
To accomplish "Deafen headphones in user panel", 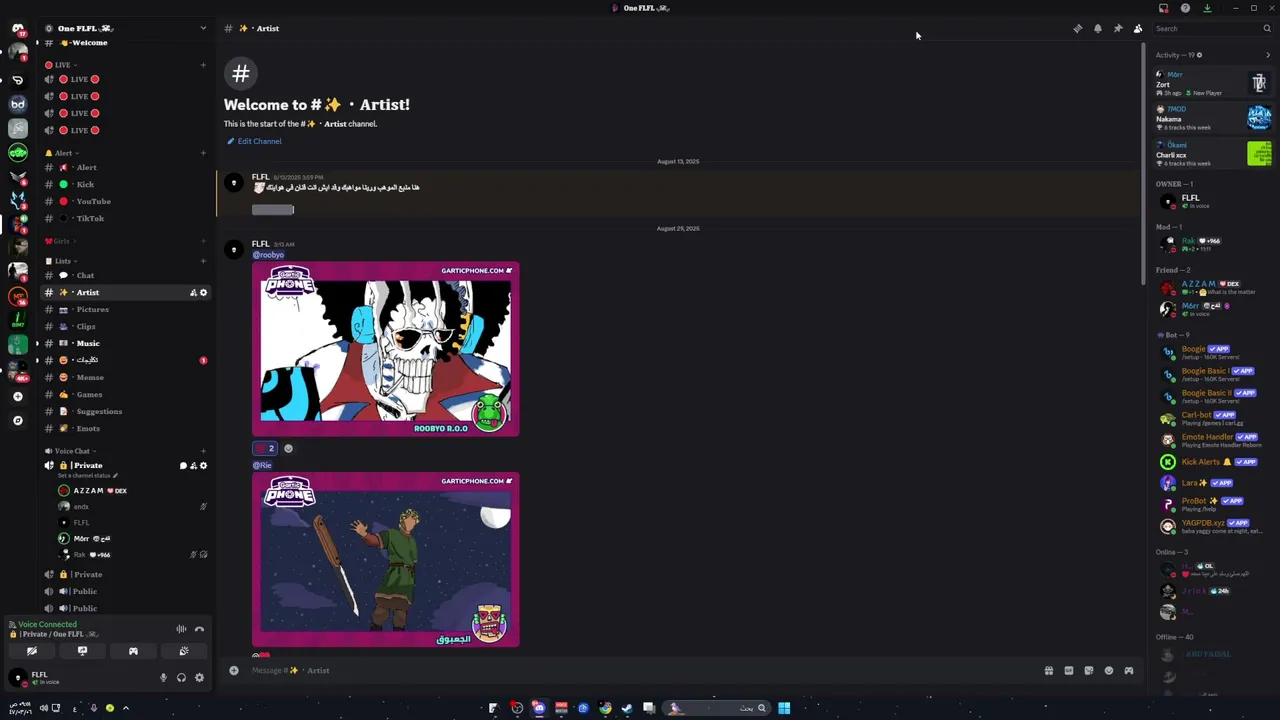I will (181, 678).
